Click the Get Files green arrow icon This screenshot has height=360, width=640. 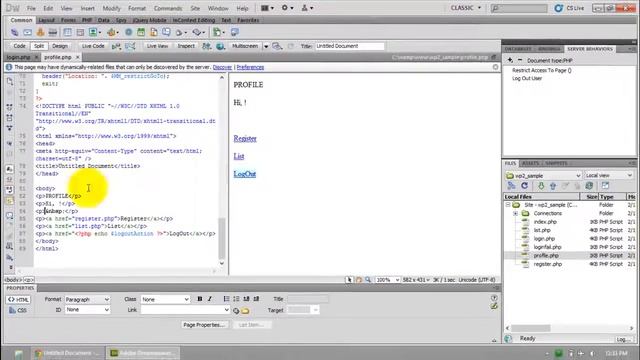point(541,186)
